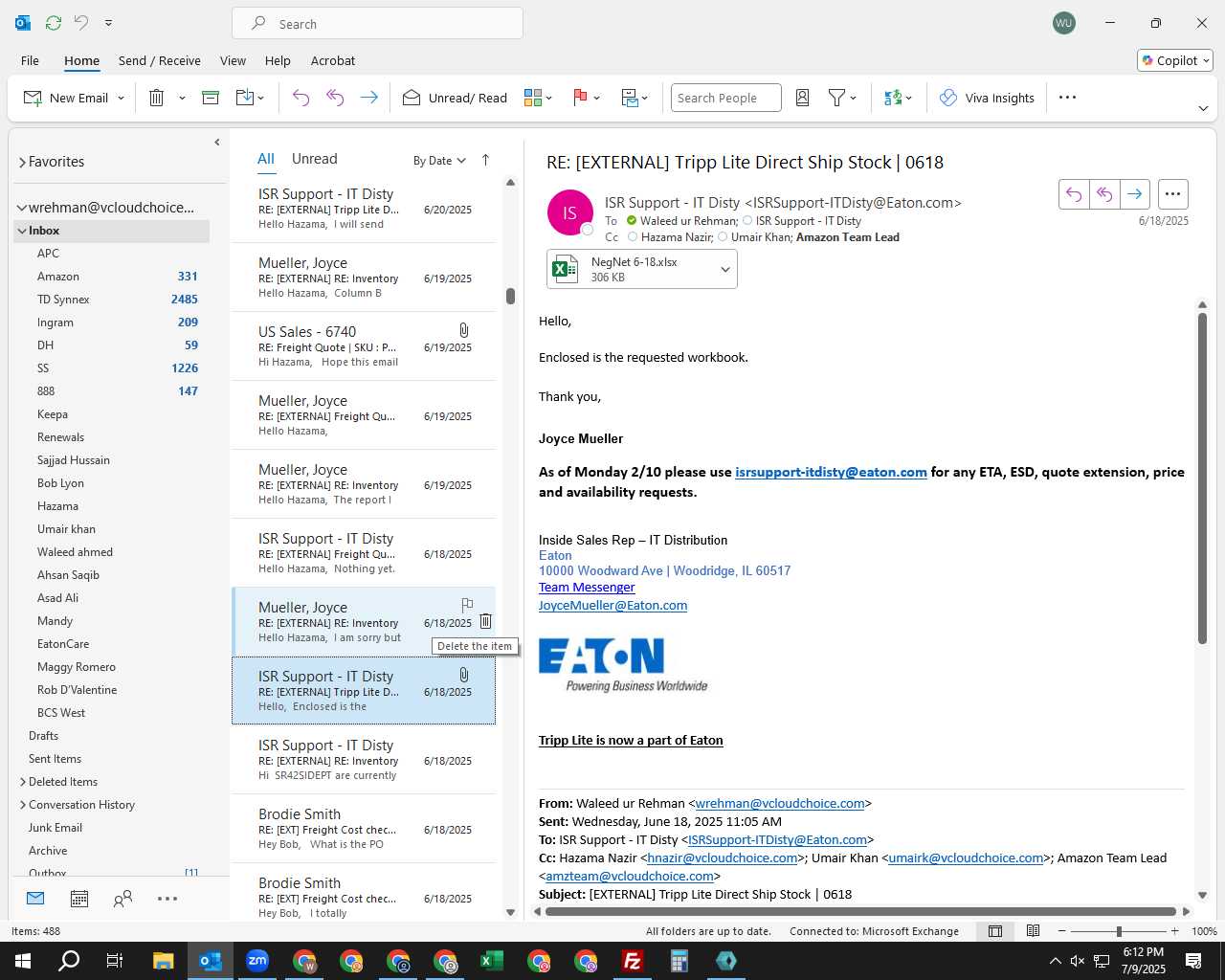Click the Send/Receive sync icon in title bar
The width and height of the screenshot is (1225, 980).
pyautogui.click(x=54, y=23)
